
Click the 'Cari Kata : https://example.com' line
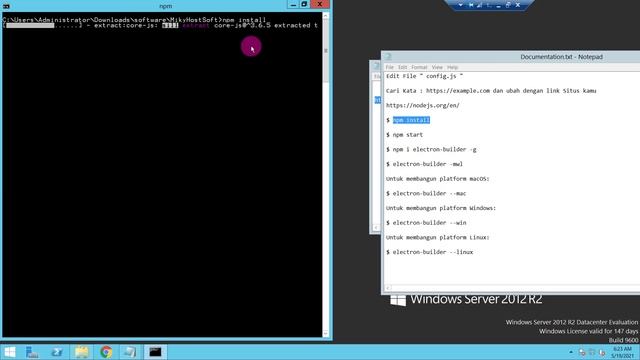[491, 91]
